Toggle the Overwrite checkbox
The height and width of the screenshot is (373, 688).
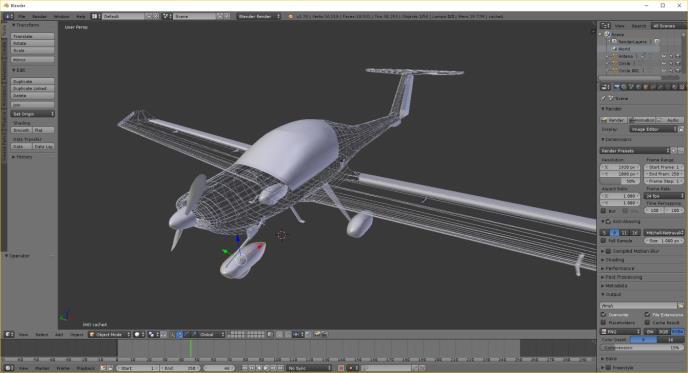604,315
